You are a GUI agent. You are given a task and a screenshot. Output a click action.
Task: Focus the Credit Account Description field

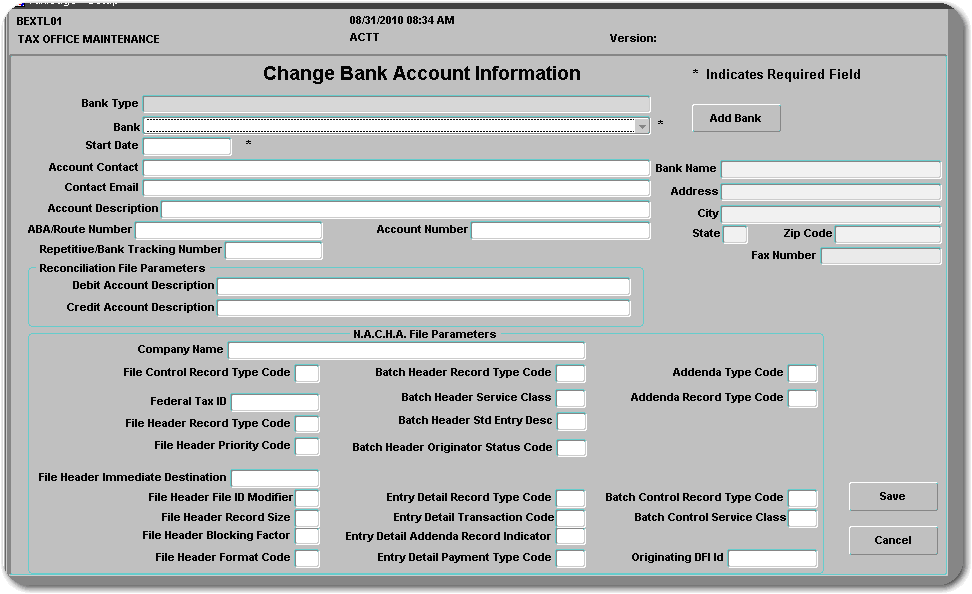pyautogui.click(x=423, y=308)
